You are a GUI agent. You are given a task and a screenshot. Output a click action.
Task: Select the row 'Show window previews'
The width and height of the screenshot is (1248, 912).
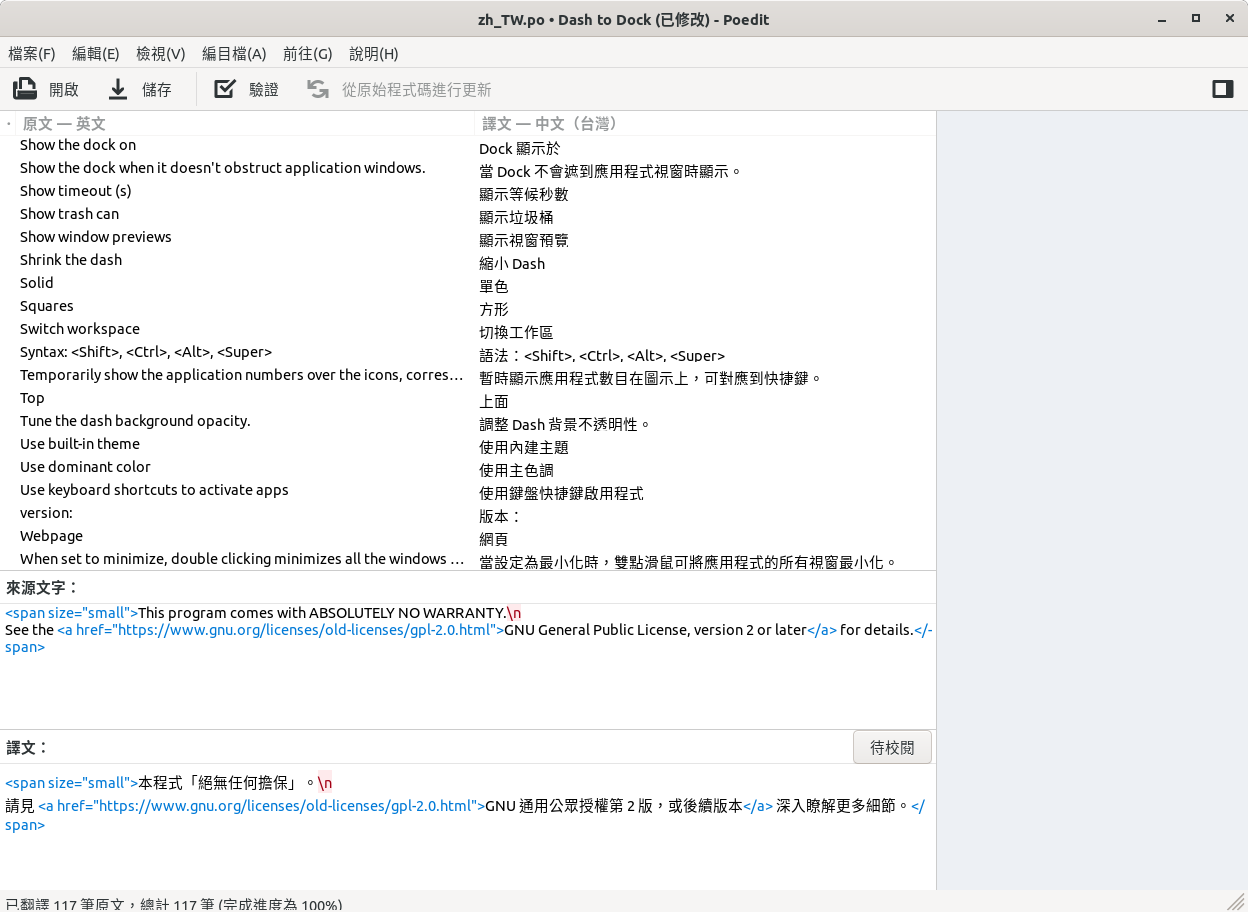468,238
